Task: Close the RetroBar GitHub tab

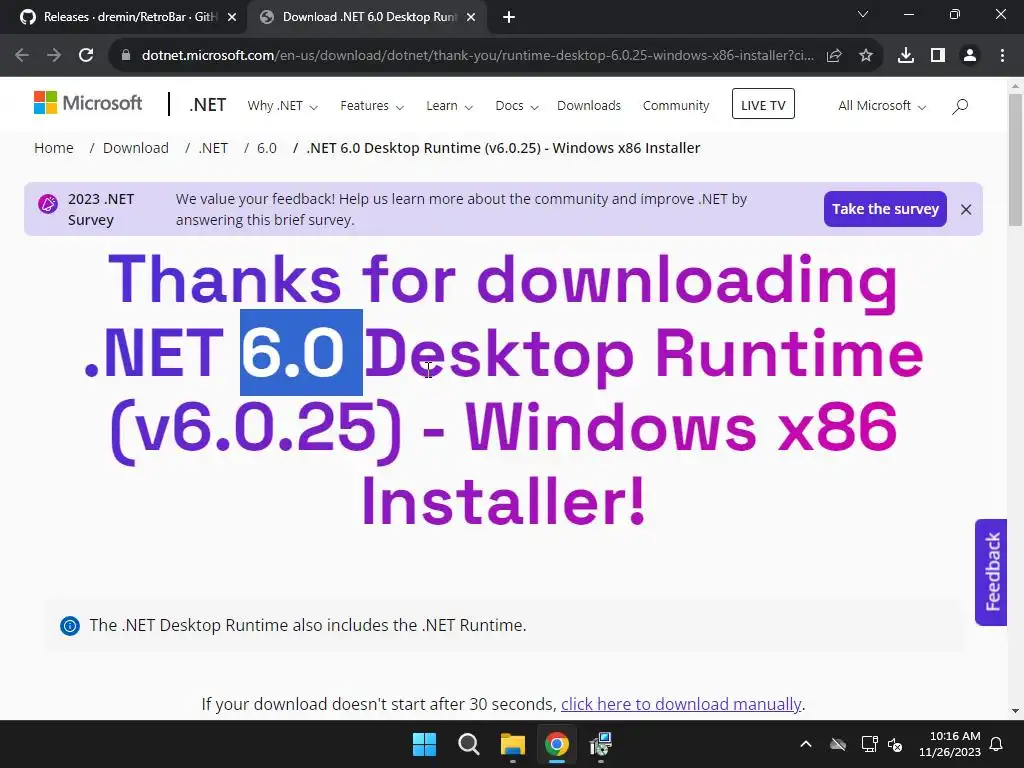Action: (232, 17)
